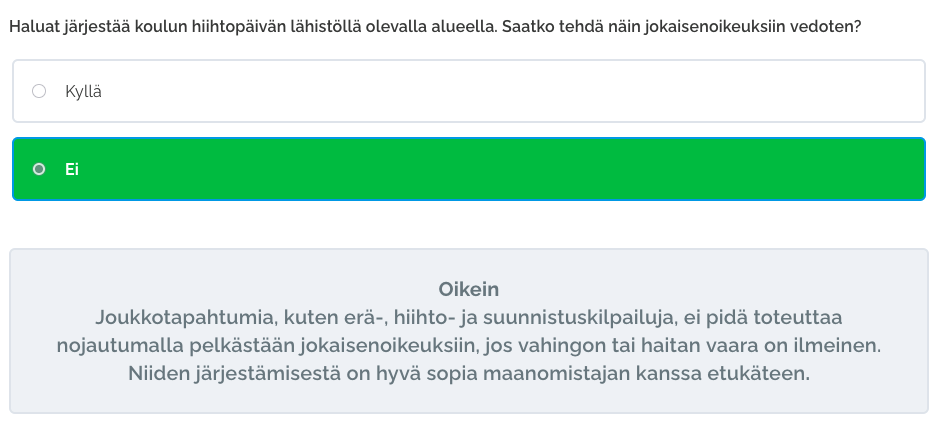Screen dimensions: 944x428
Task: Select the Ei radio button
Action: pyautogui.click(x=39, y=169)
